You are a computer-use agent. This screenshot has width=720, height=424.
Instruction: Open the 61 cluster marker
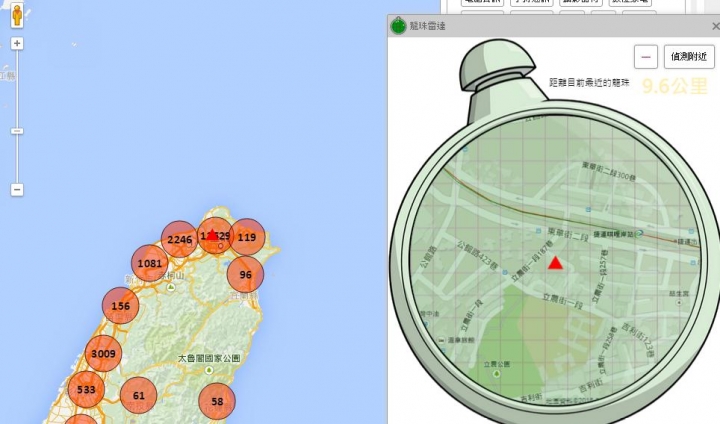tap(139, 395)
